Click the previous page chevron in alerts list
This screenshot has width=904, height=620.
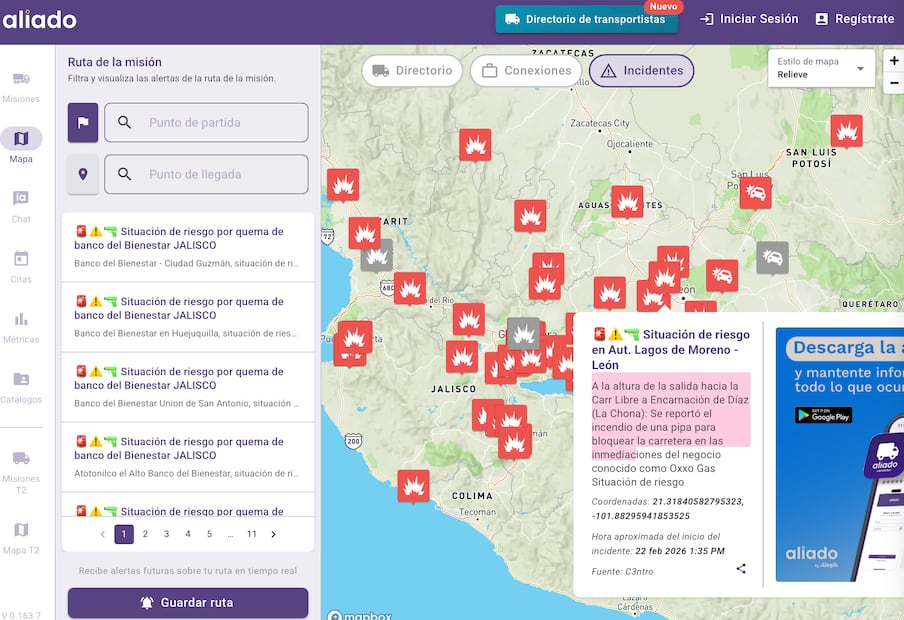[102, 534]
